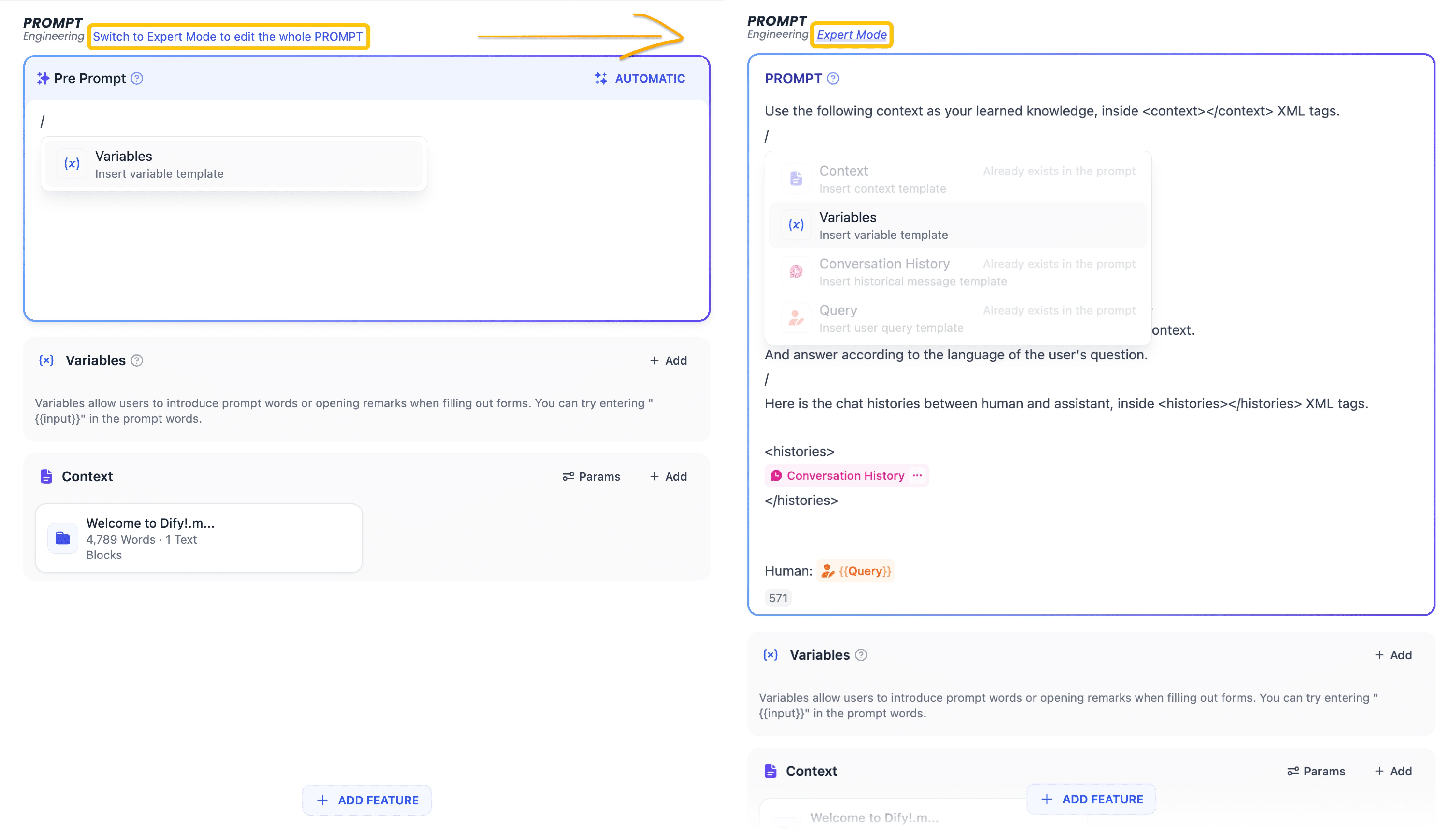Click Pre Prompt help question icon

(x=137, y=78)
